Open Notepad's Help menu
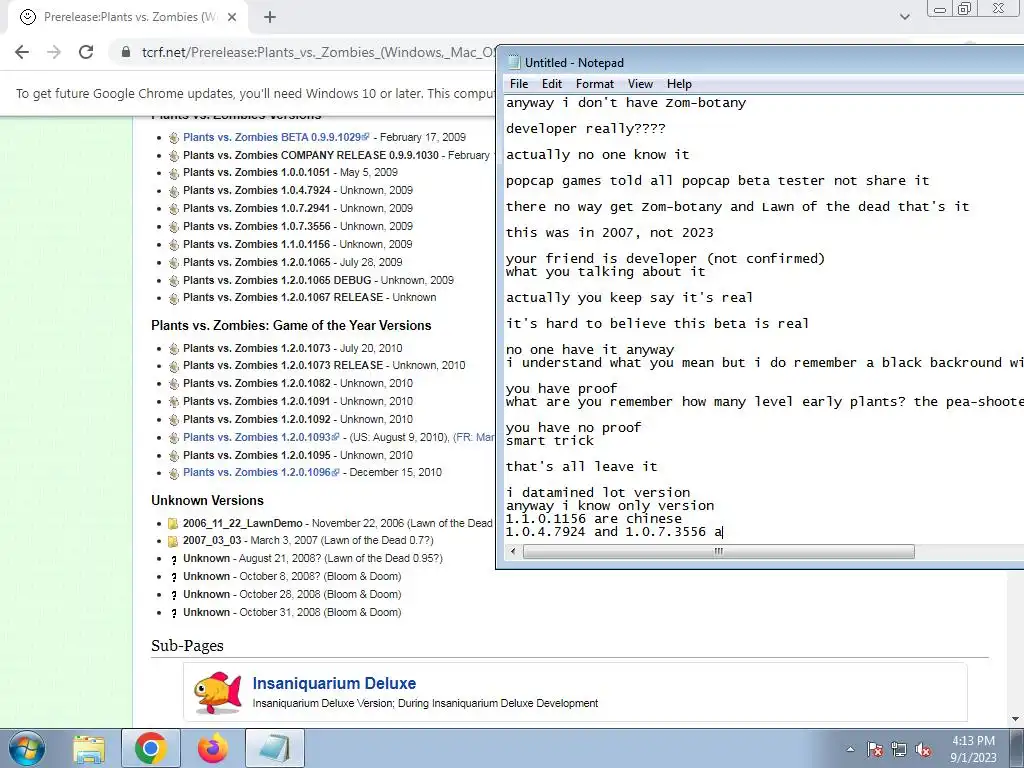 [679, 84]
